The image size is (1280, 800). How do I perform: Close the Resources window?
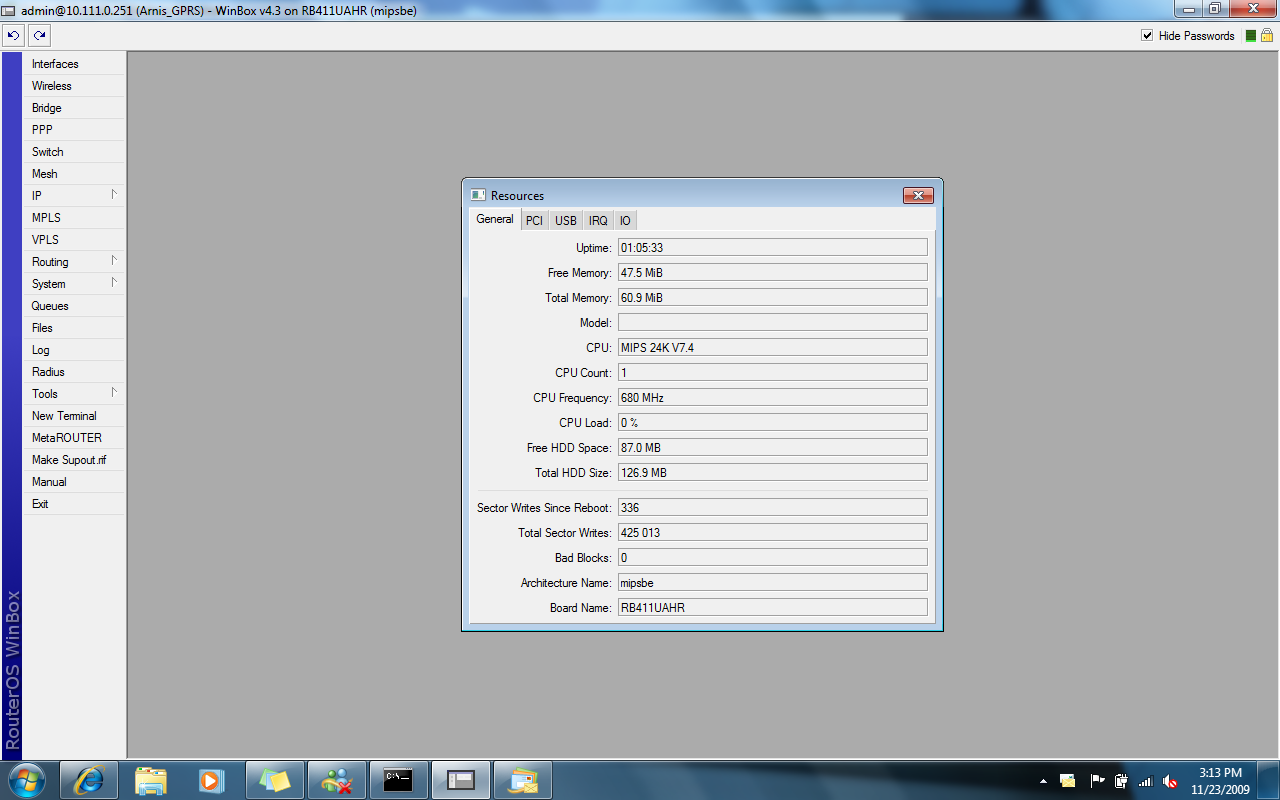(918, 195)
